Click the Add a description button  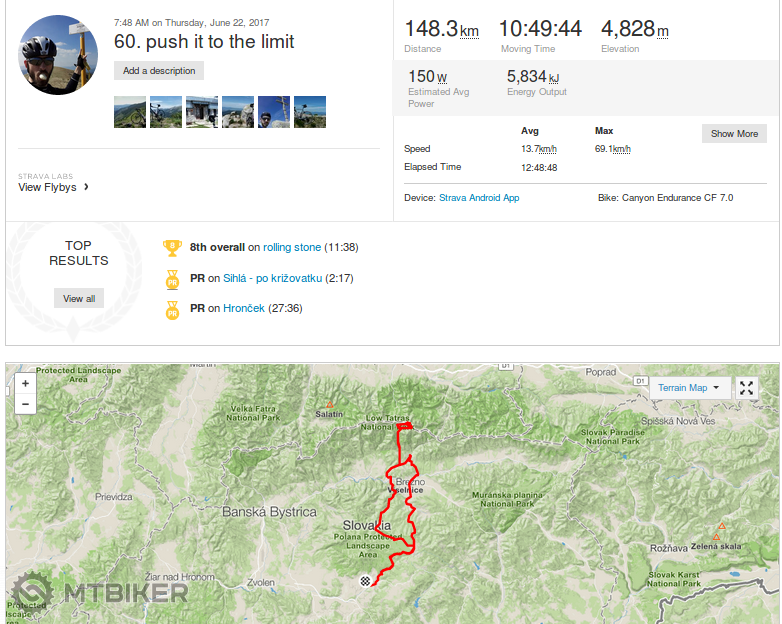(159, 71)
